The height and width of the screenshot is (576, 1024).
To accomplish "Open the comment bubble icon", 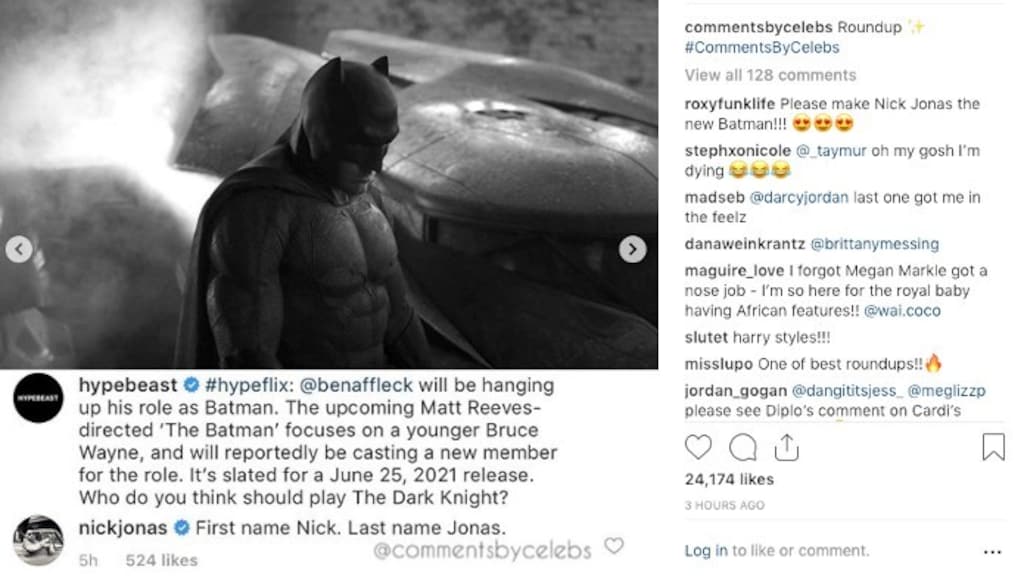I will [x=743, y=447].
